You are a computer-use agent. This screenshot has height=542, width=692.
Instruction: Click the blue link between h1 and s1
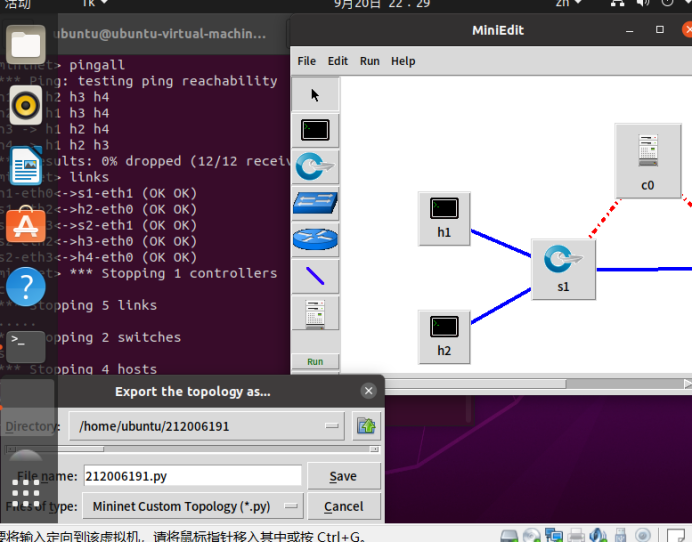click(x=501, y=243)
